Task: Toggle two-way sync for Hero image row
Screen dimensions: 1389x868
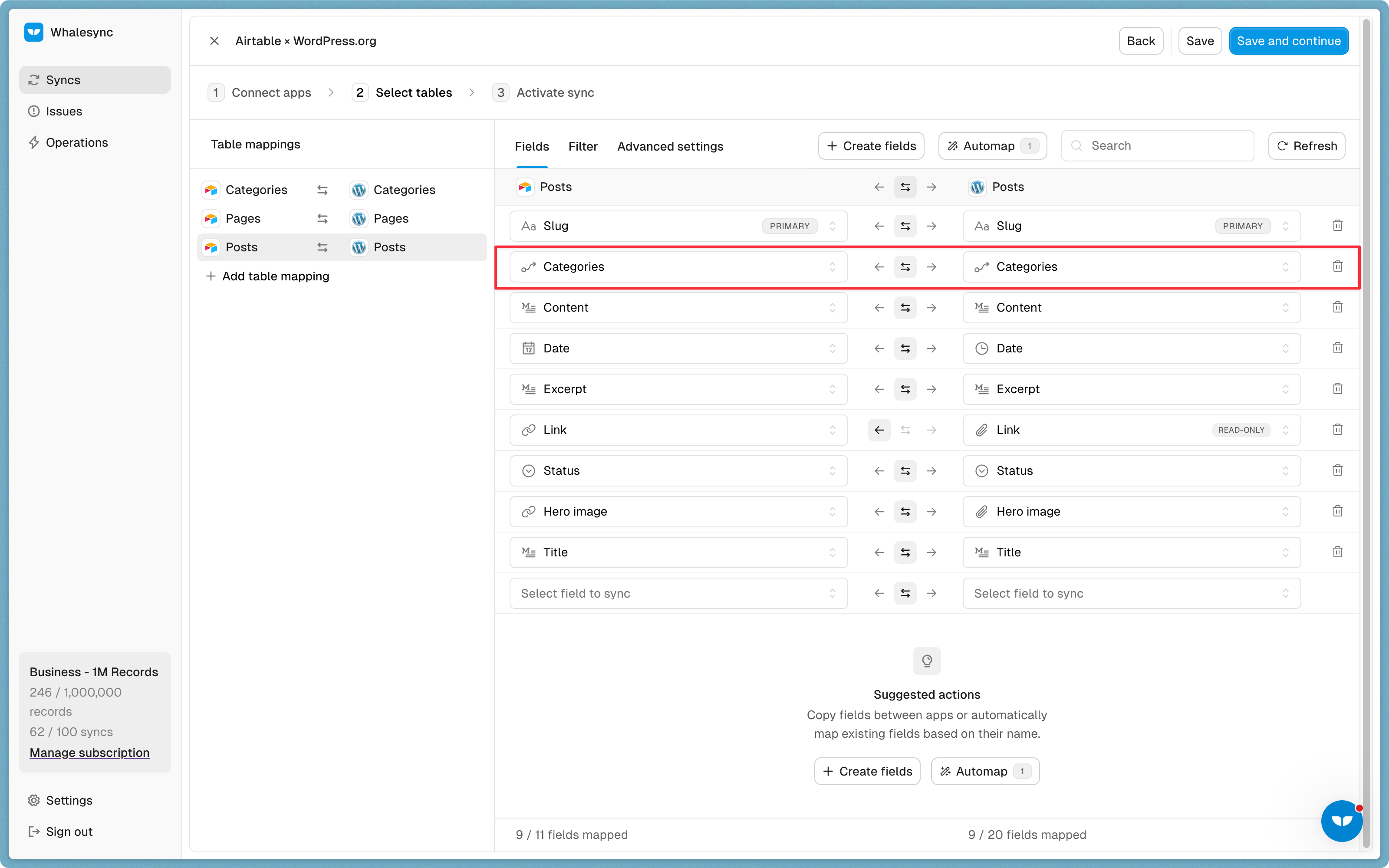Action: pyautogui.click(x=905, y=512)
